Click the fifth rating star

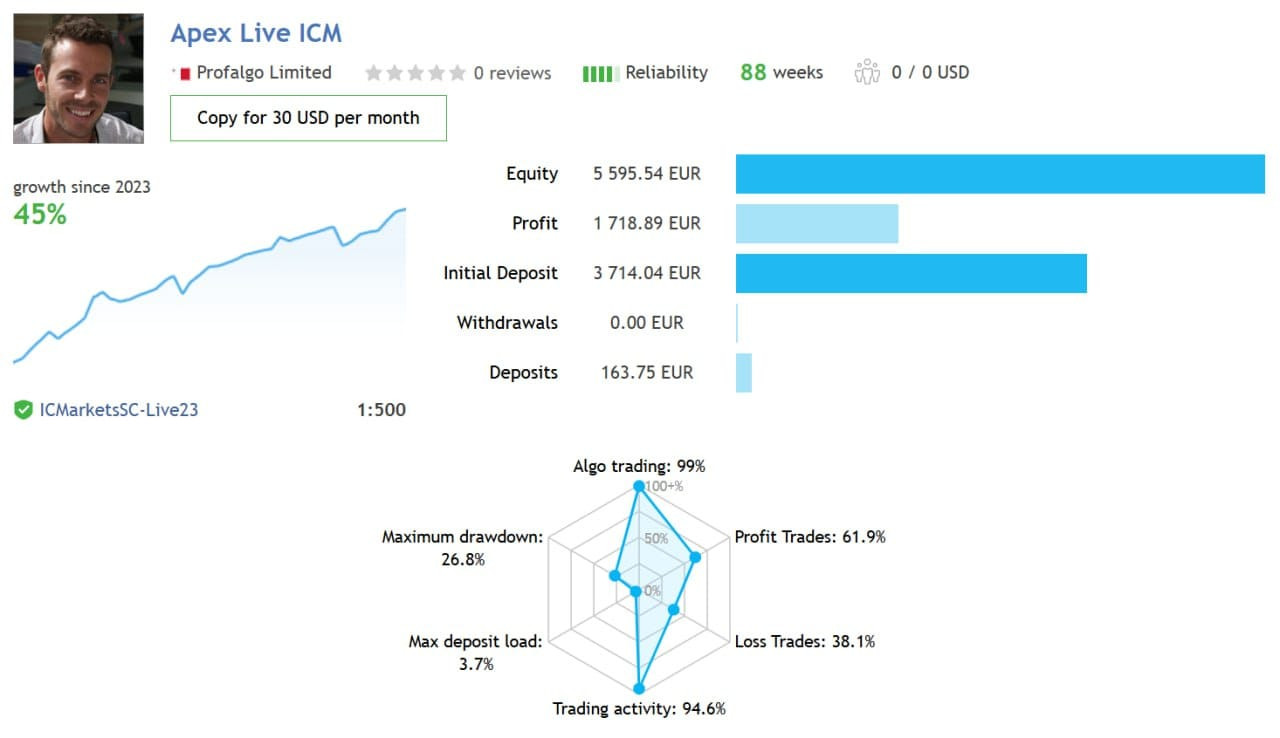[458, 73]
